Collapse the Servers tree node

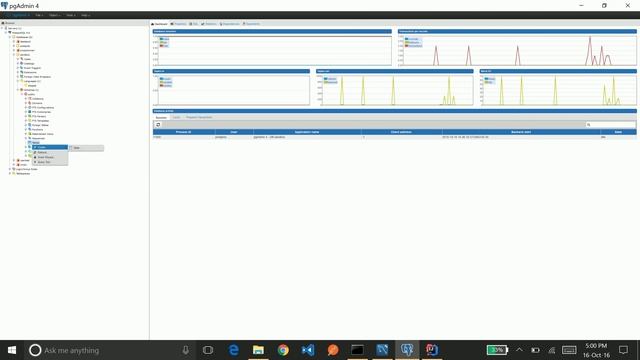pos(2,28)
